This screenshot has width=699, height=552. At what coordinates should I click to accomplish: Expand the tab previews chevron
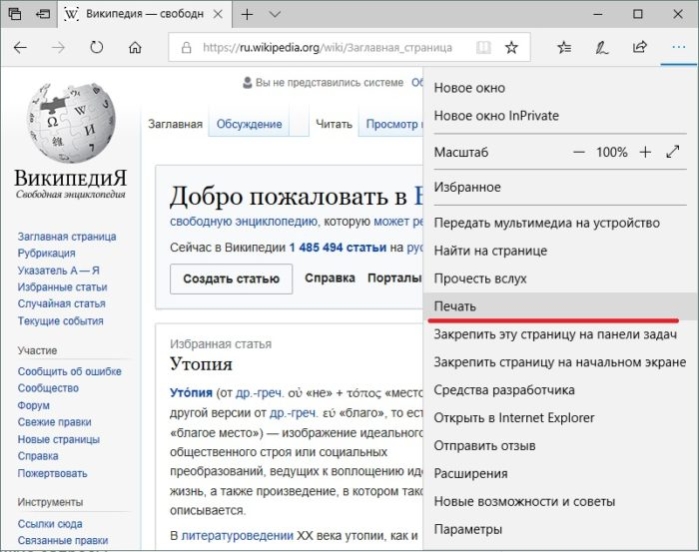275,14
